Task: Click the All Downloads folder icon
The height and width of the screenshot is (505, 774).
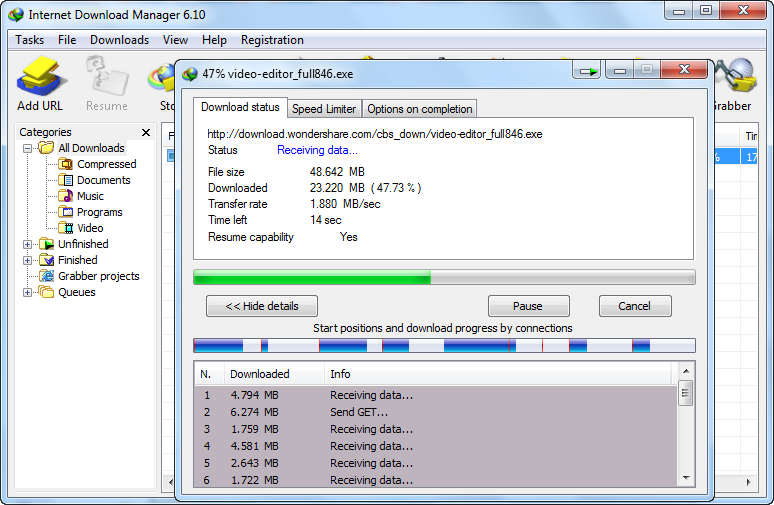Action: coord(46,148)
